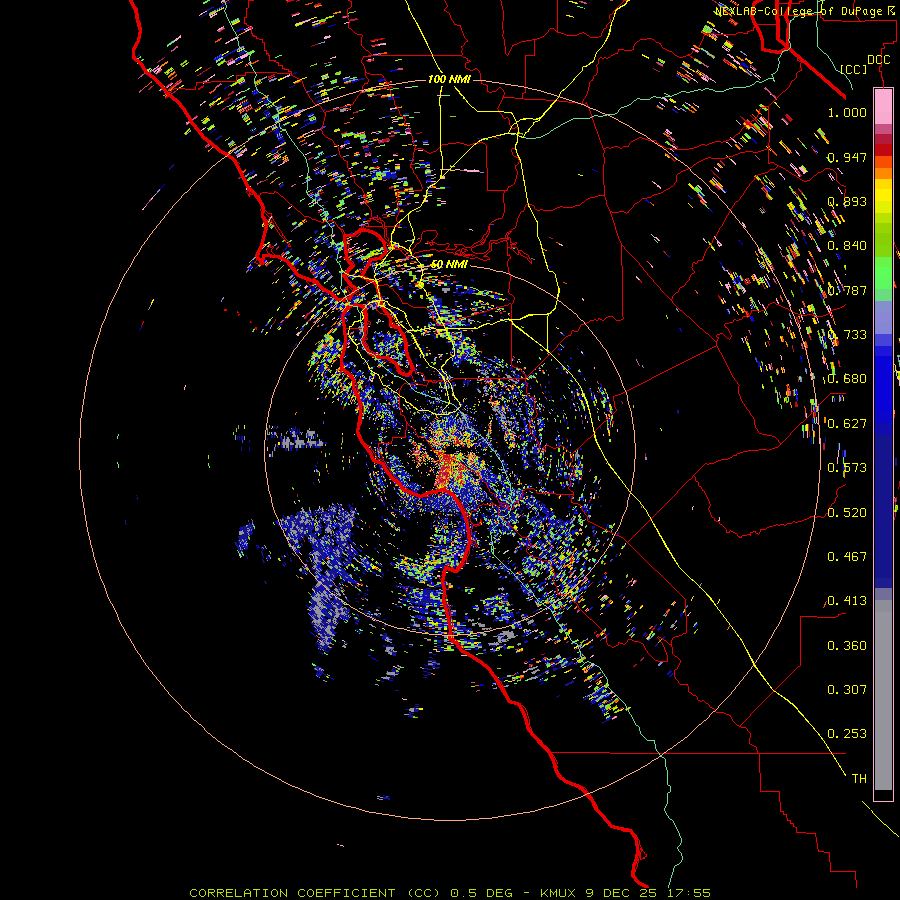The image size is (900, 900).
Task: Click the 0.627 scale value
Action: coord(847,424)
